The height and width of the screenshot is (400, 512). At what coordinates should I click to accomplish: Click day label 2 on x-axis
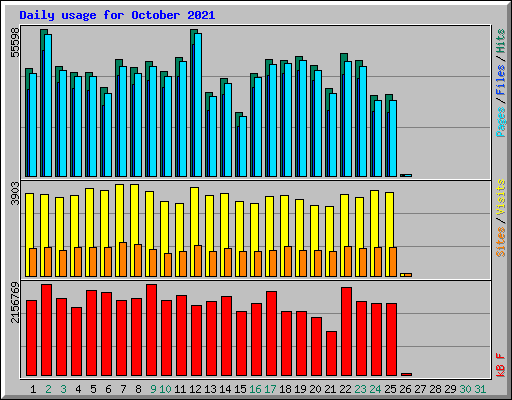(48, 389)
